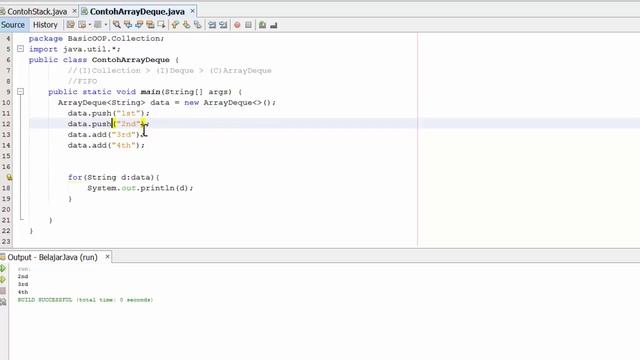
Task: Go to Find Next Occurrence icon
Action: coord(139,25)
